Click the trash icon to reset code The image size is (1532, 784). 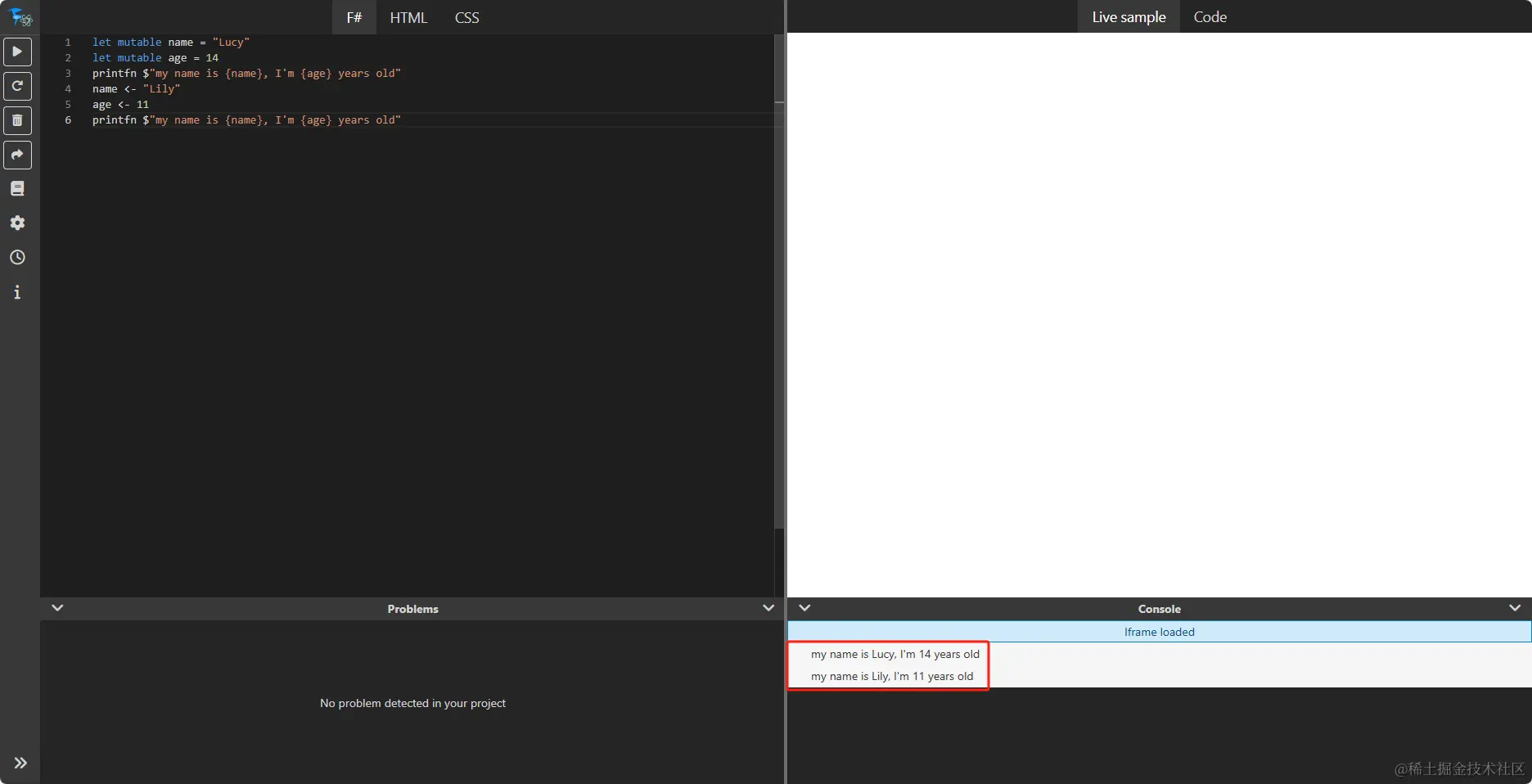pos(17,120)
